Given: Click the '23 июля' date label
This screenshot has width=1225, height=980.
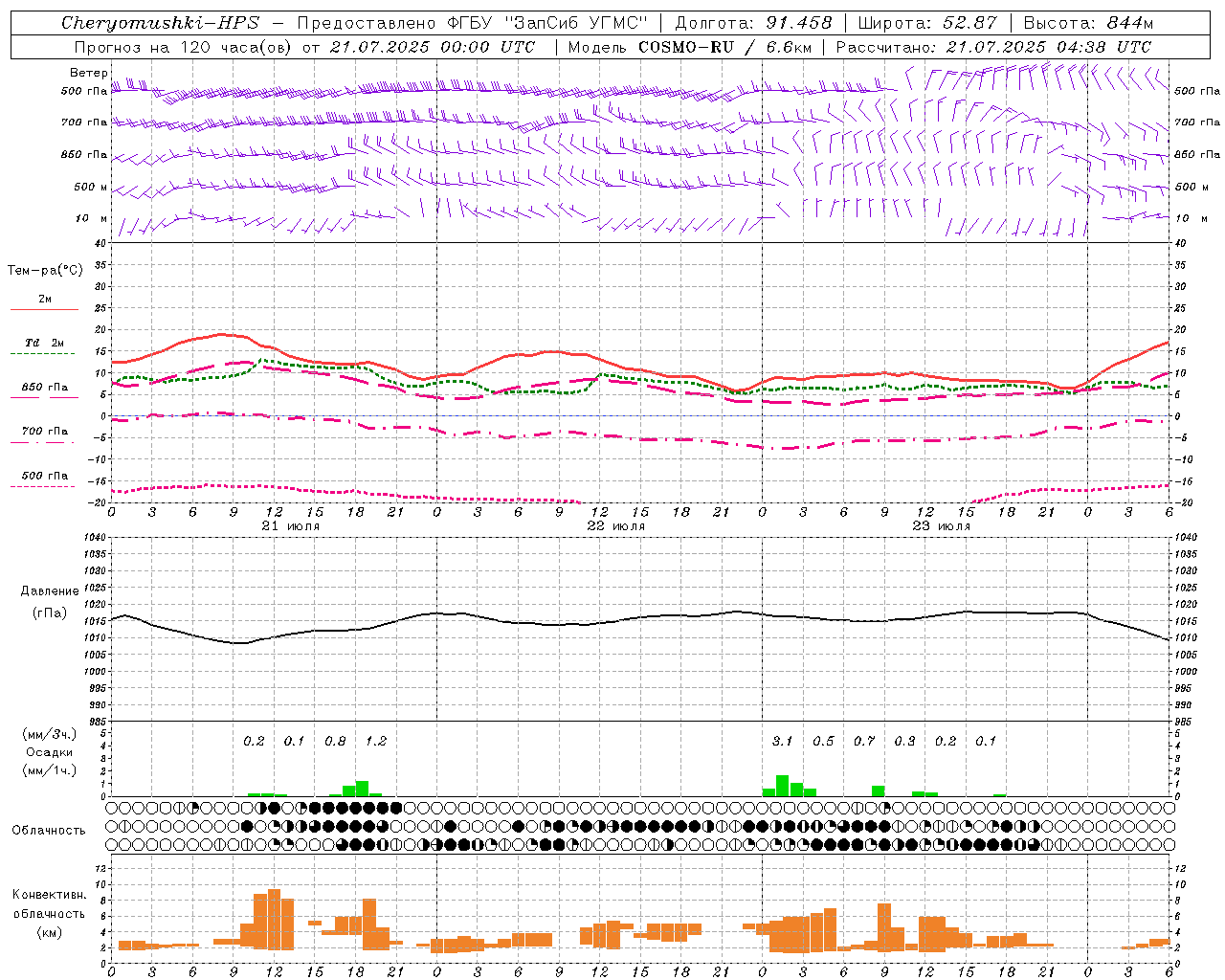Looking at the screenshot, I should coord(942,526).
